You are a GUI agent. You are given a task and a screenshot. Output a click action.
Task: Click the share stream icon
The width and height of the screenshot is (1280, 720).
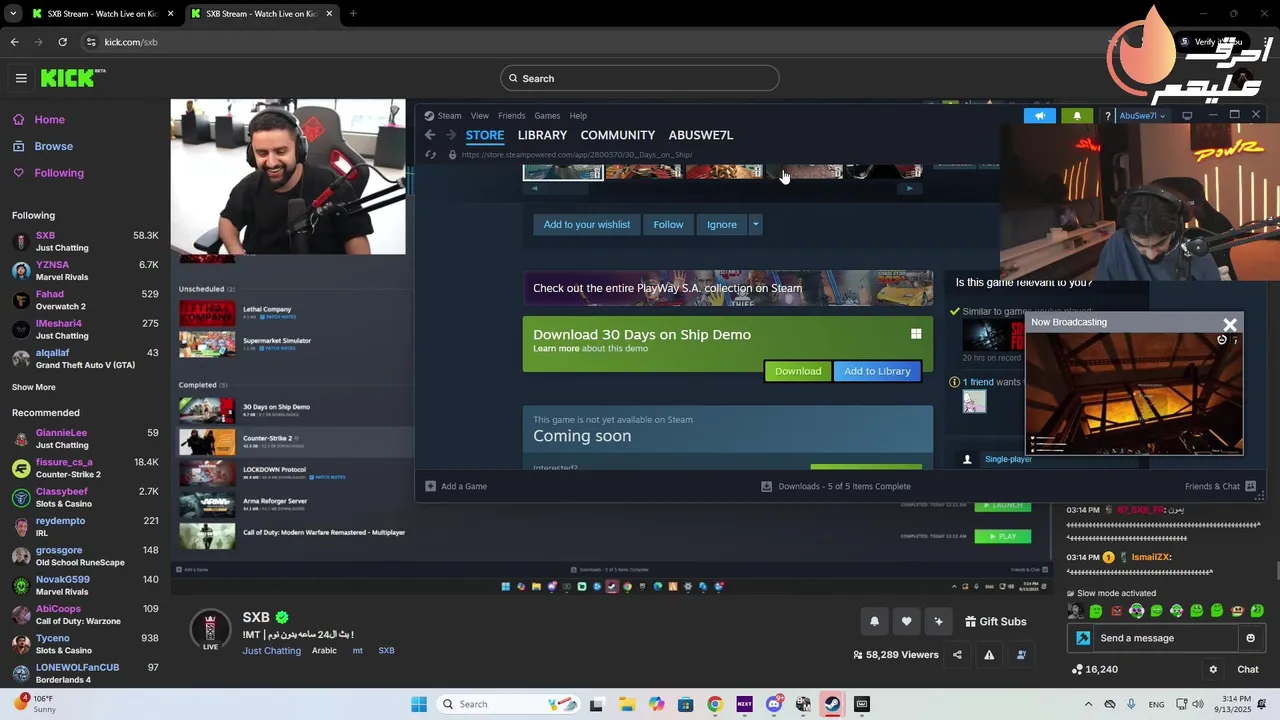[957, 655]
